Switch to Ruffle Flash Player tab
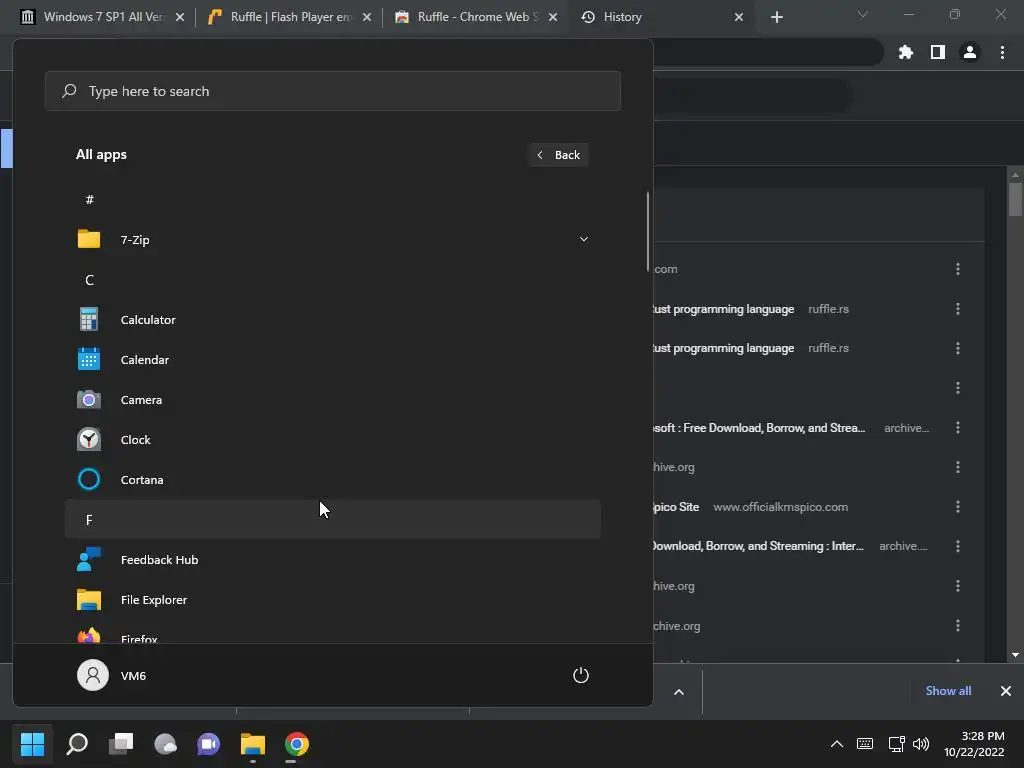Viewport: 1024px width, 768px height. tap(289, 17)
